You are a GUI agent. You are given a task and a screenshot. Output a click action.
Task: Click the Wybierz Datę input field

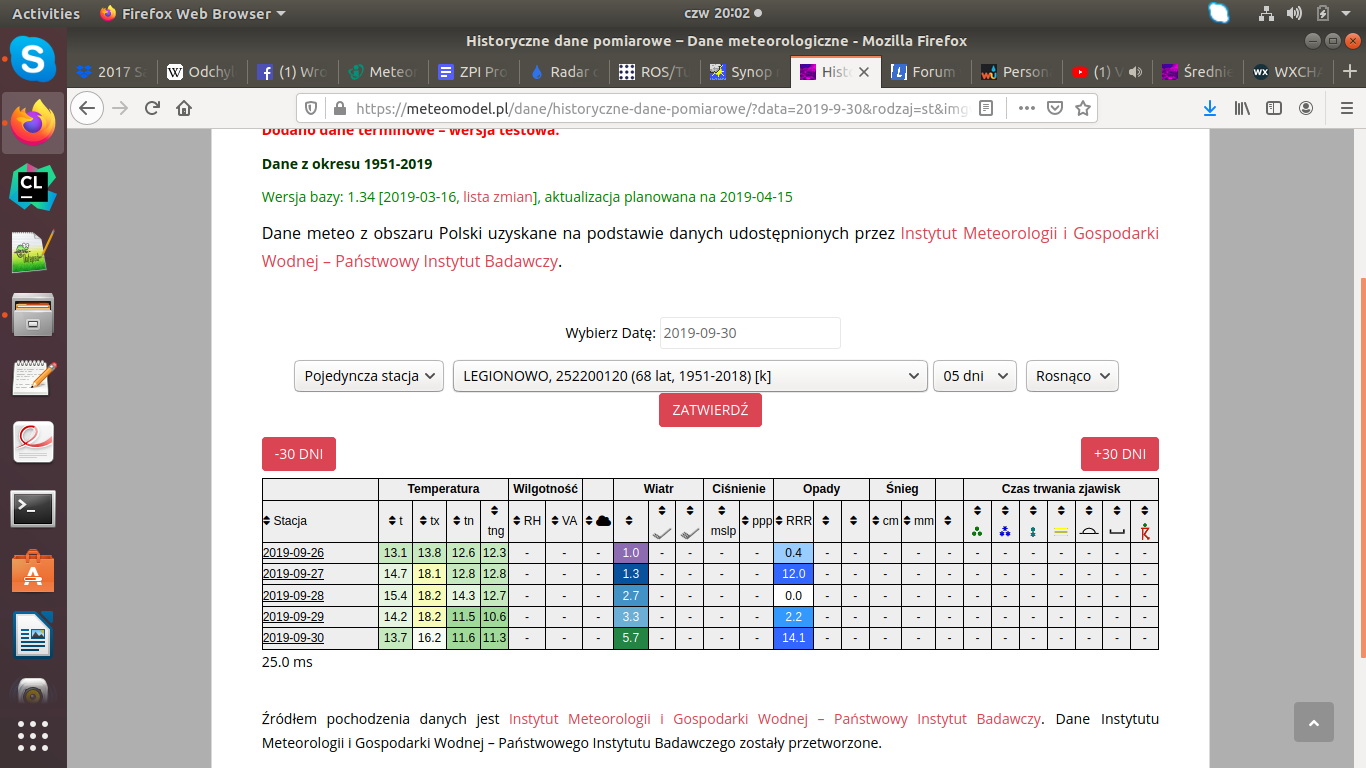point(750,333)
